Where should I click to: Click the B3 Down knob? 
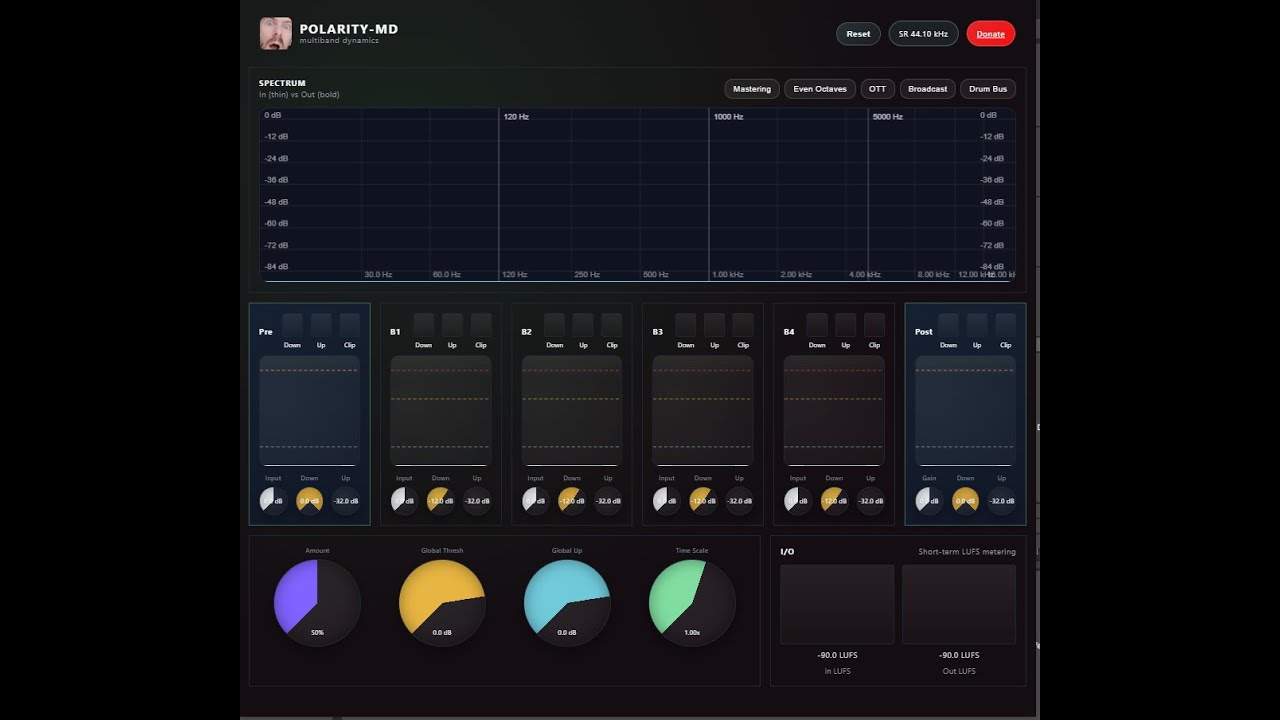coord(703,500)
